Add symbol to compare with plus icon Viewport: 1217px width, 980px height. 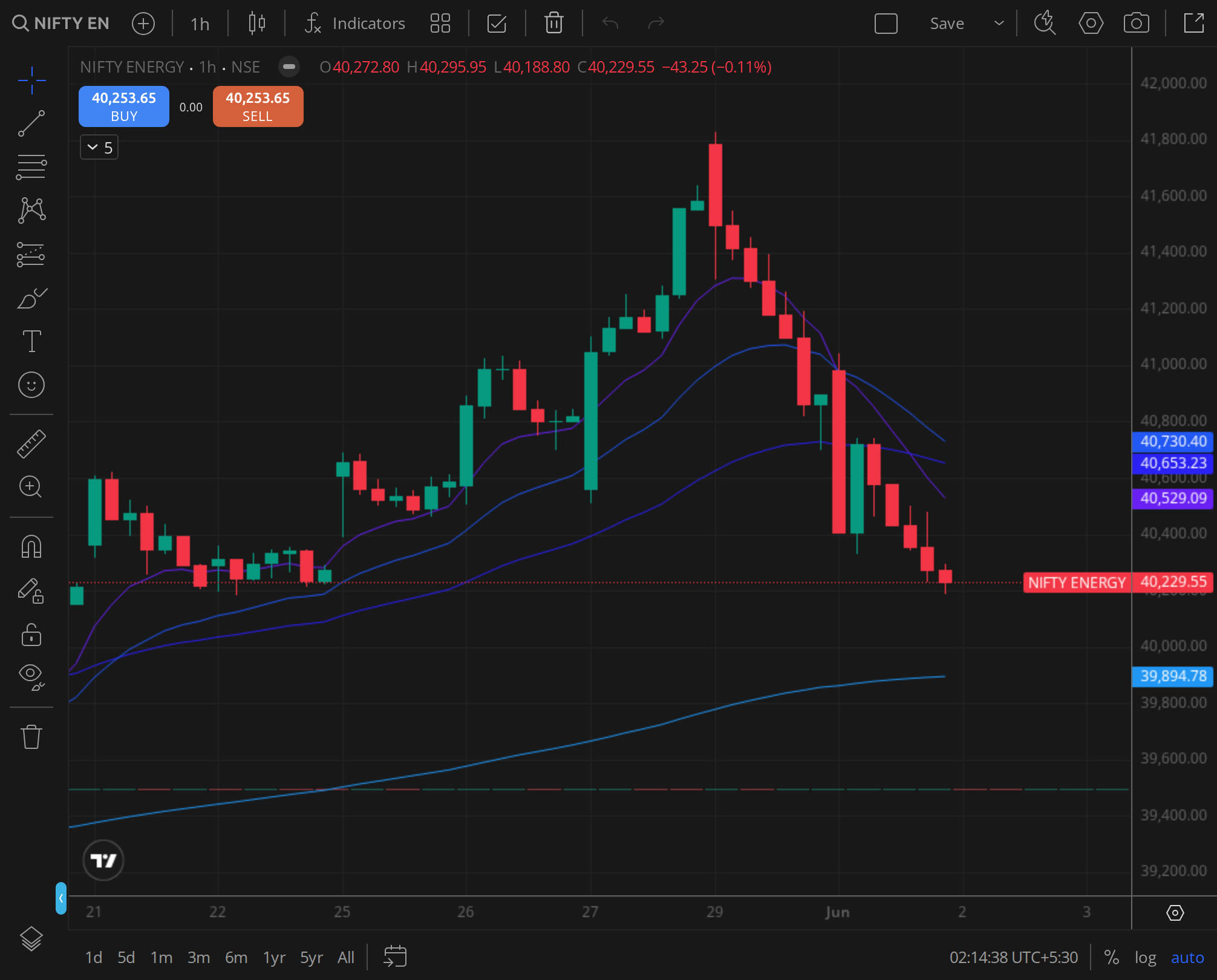click(x=143, y=24)
